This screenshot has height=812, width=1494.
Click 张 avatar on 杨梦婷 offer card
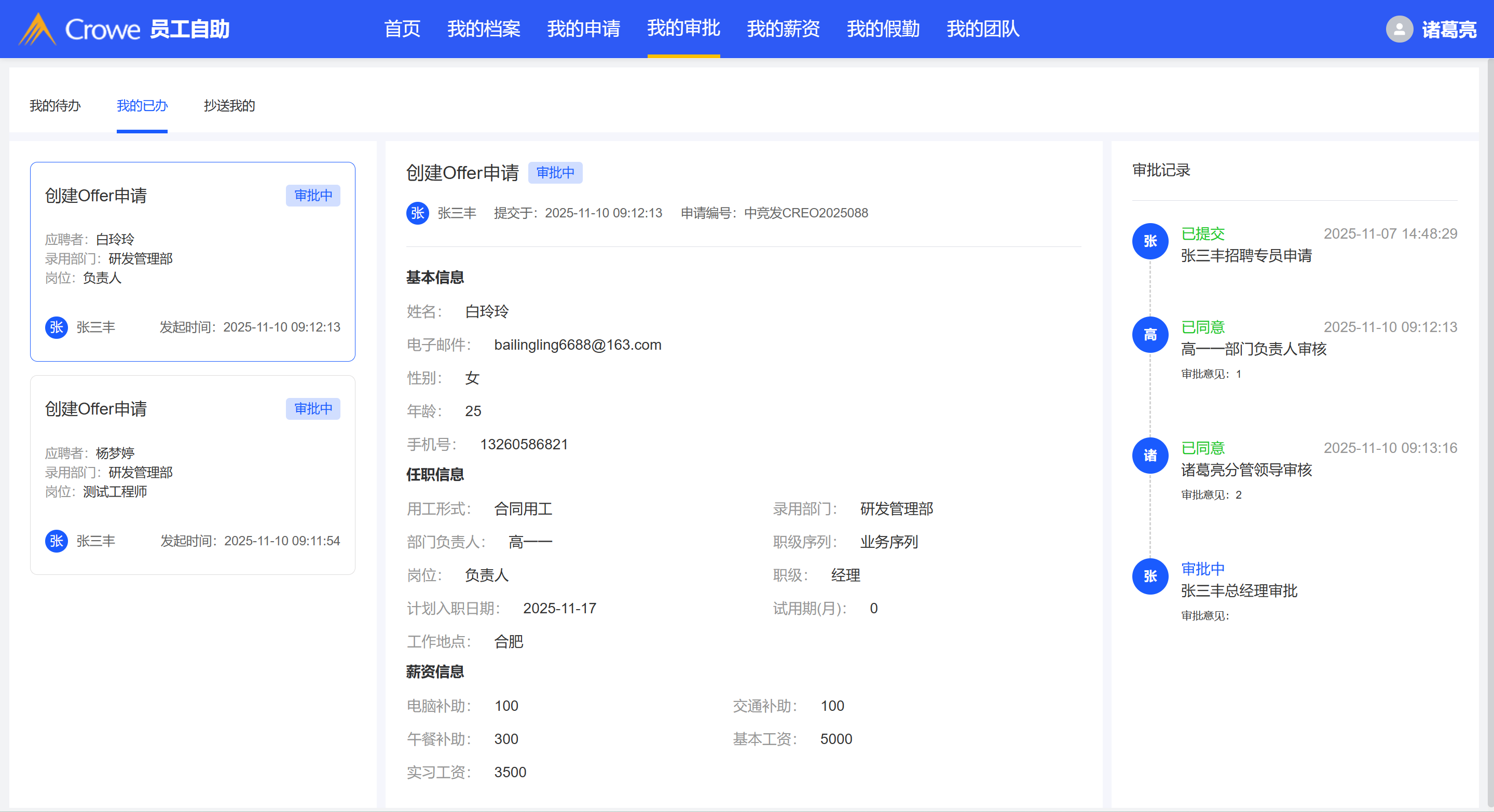[56, 541]
